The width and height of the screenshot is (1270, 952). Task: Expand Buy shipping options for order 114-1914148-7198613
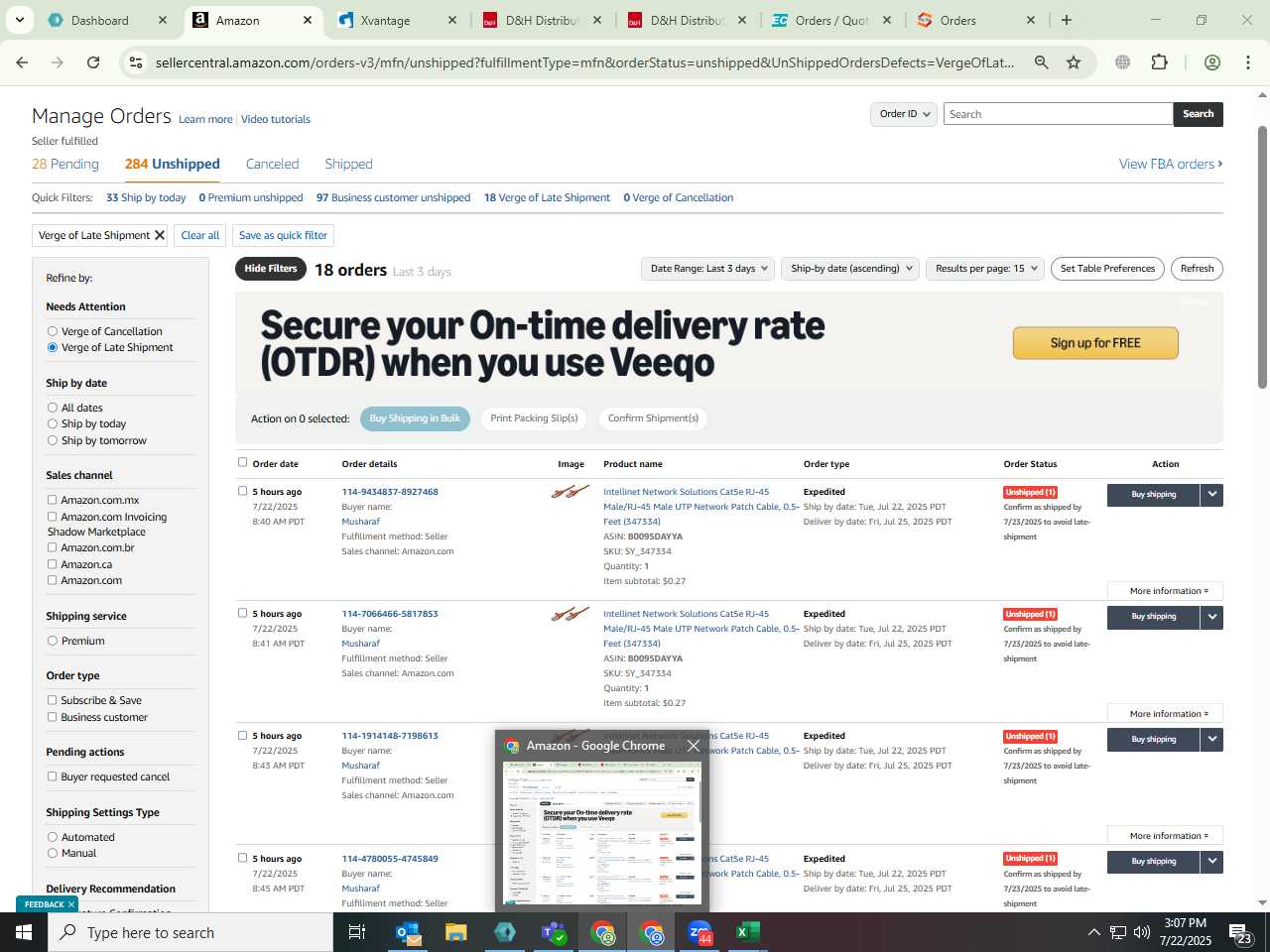(1211, 740)
